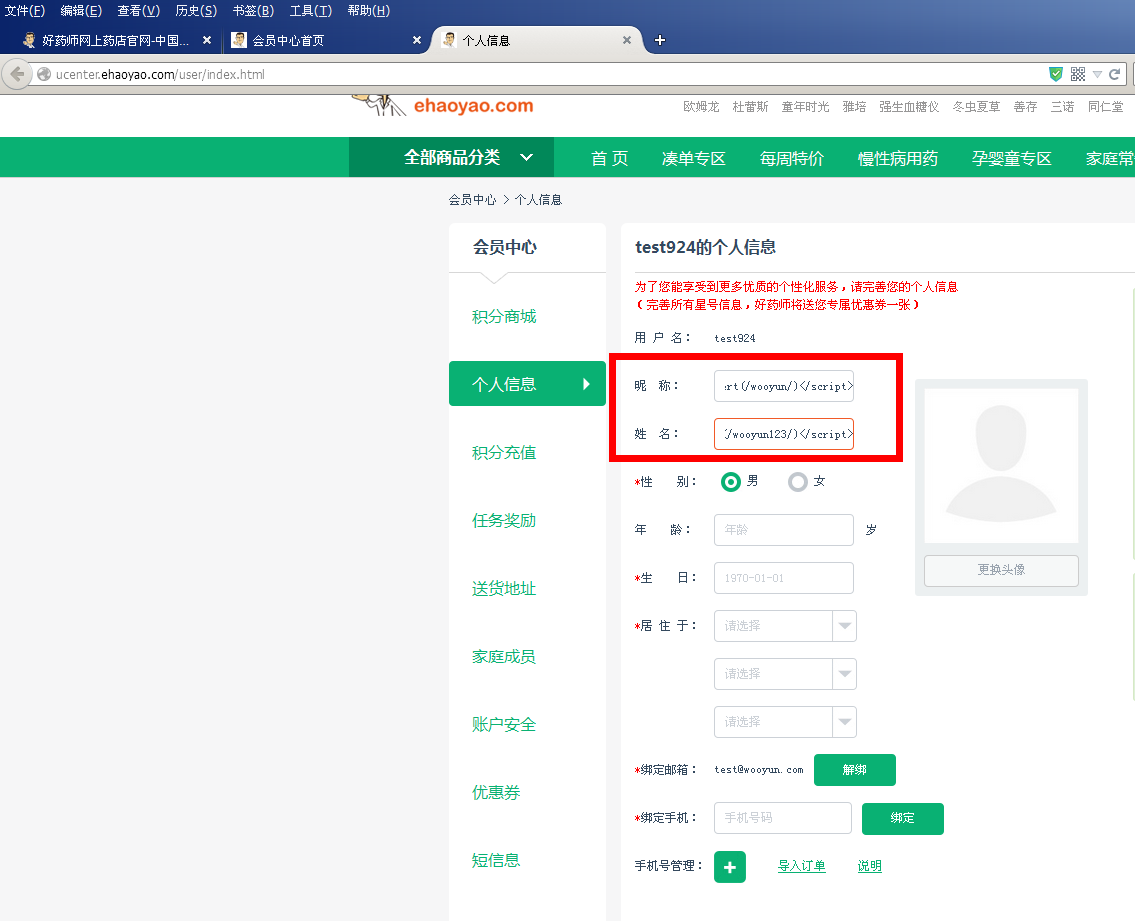The image size is (1135, 921).
Task: Select the 女 gender radio button
Action: point(798,481)
